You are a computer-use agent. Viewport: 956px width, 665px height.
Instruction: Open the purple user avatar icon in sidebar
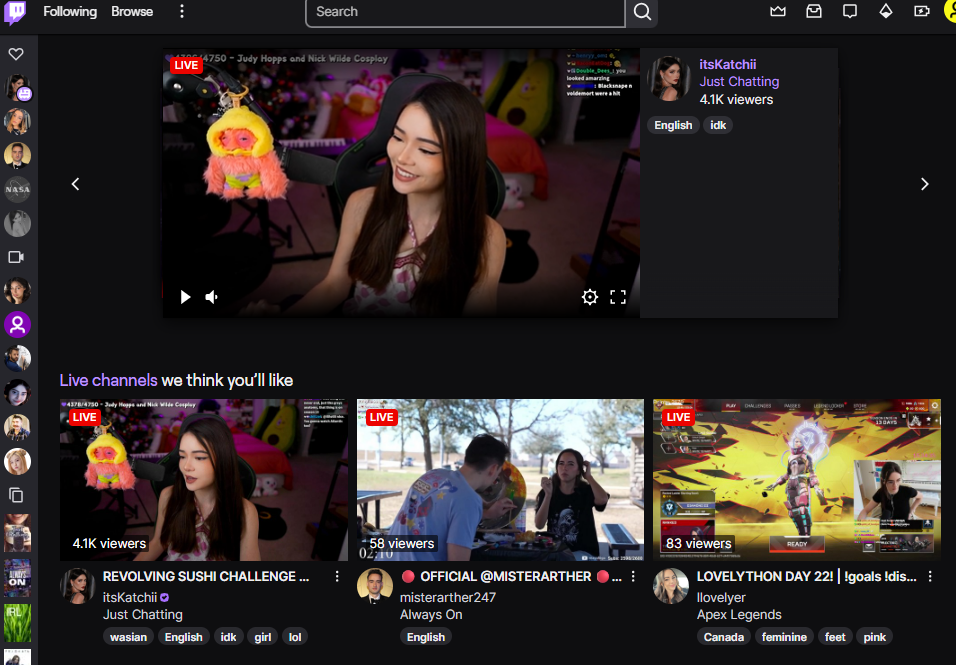tap(17, 324)
